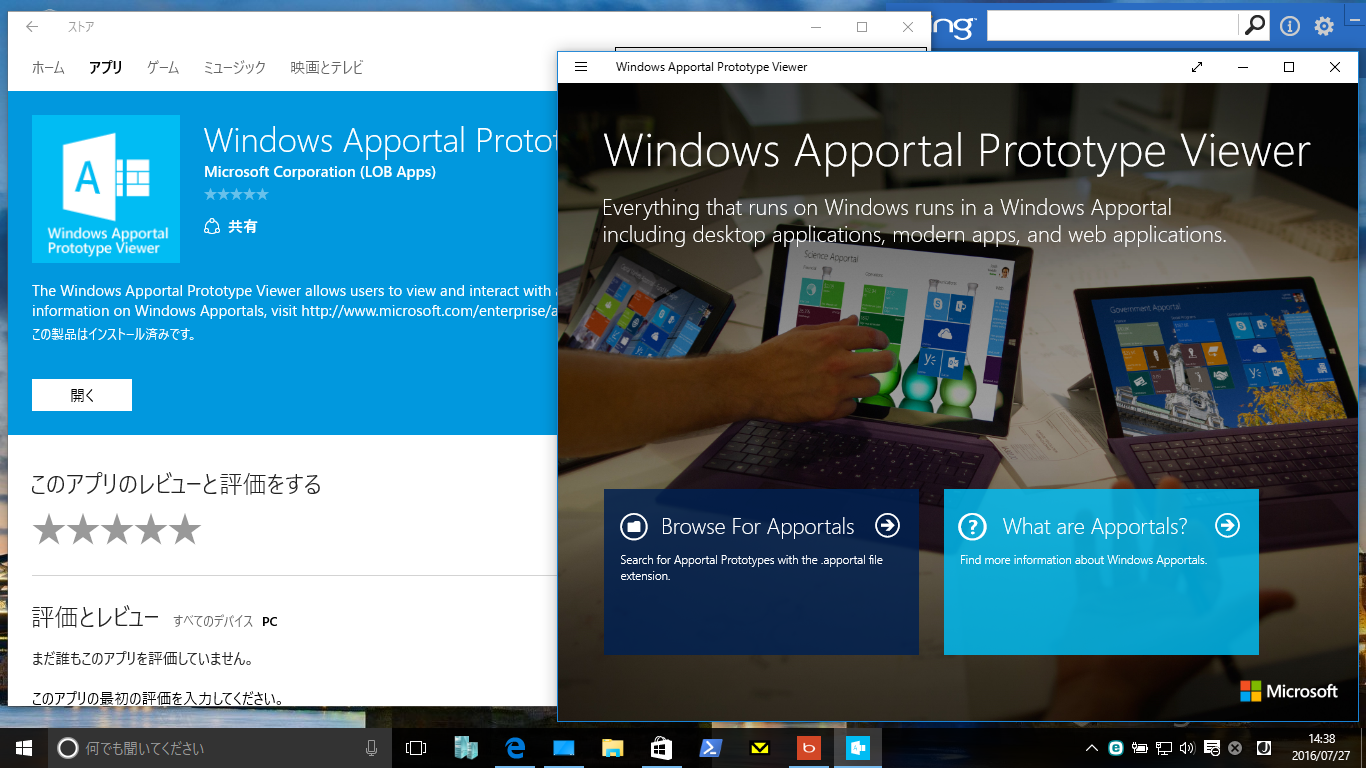Image resolution: width=1366 pixels, height=768 pixels.
Task: Select the PC device filter in reviews
Action: [270, 621]
